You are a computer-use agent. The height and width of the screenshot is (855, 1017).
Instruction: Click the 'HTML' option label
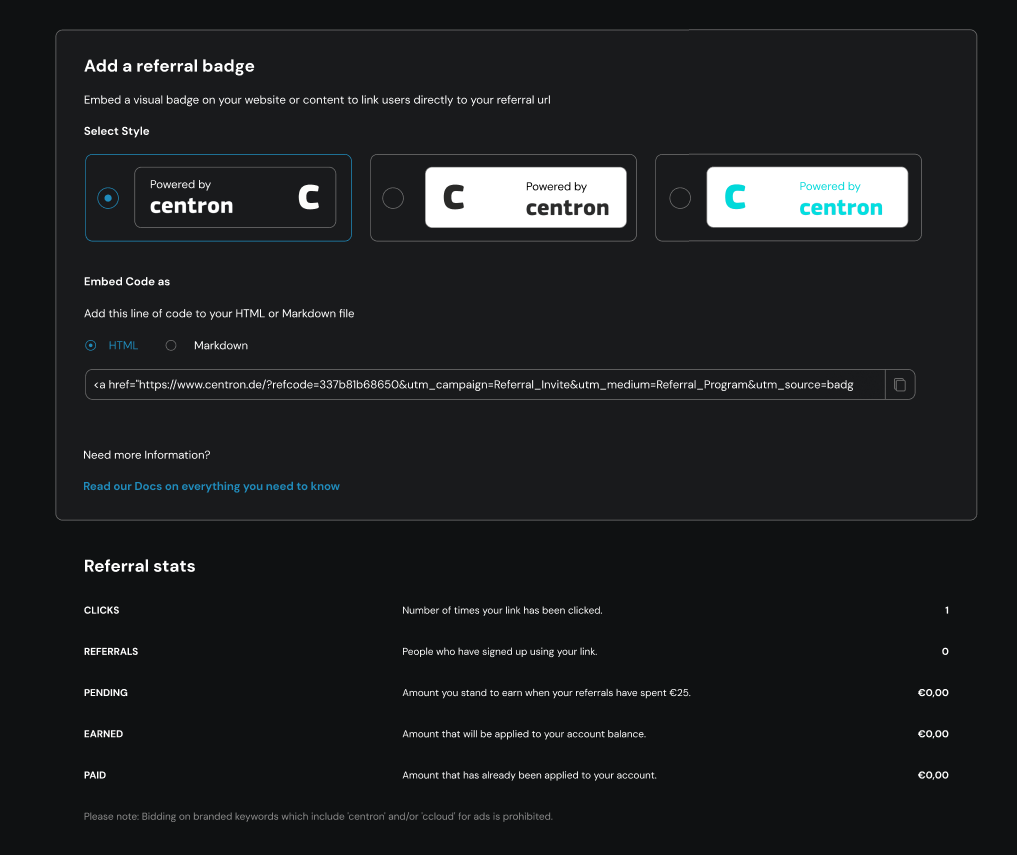pos(123,345)
